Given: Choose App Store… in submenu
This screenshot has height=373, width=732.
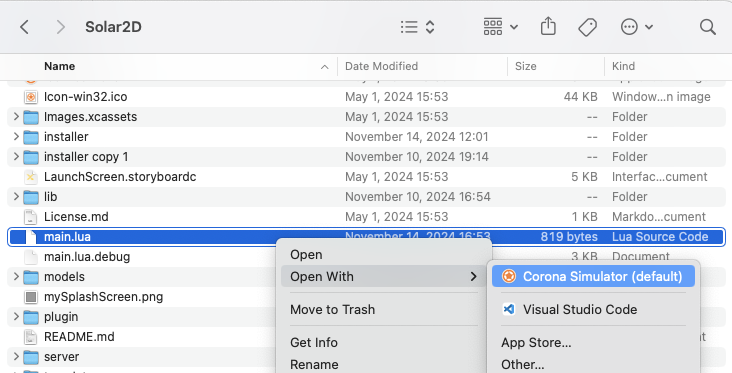Looking at the screenshot, I should [536, 342].
